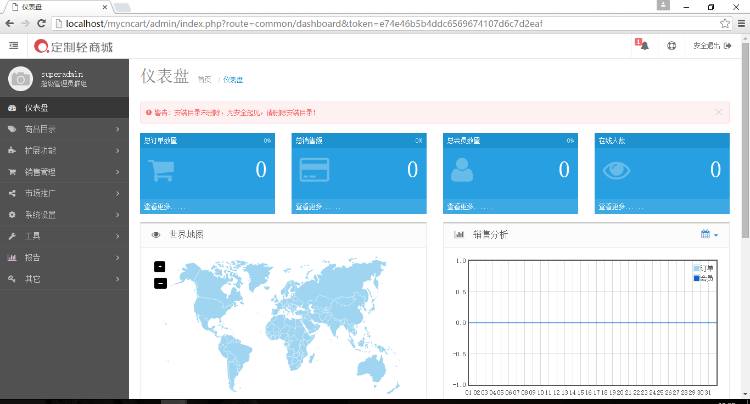Screen dimensions: 750x404
Task: Click the 商品目录 tags icon in sidebar
Action: click(12, 129)
